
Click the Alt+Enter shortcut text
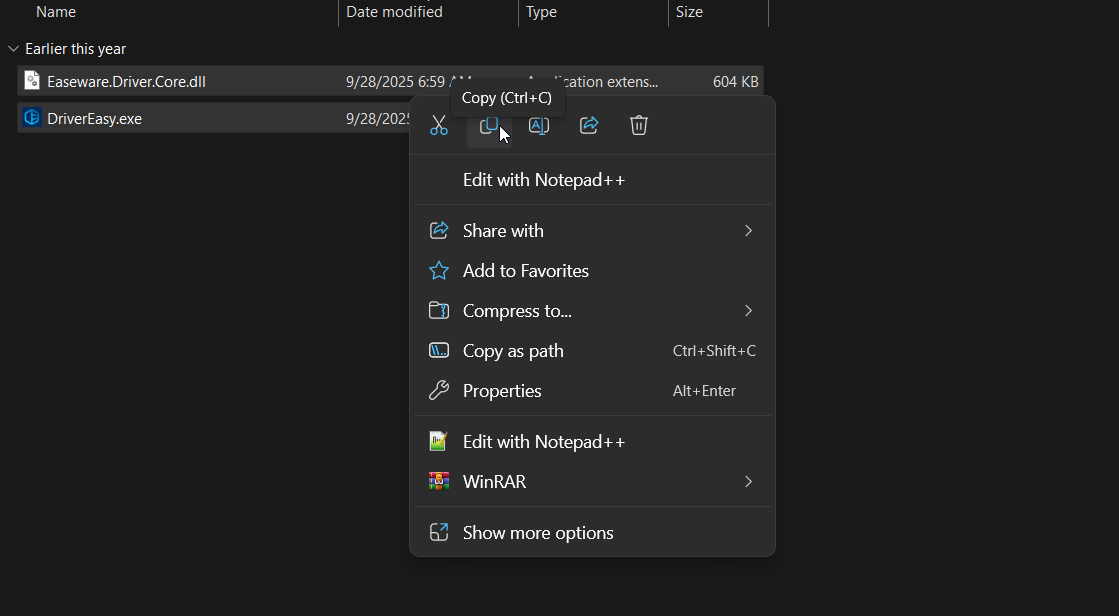(x=704, y=390)
